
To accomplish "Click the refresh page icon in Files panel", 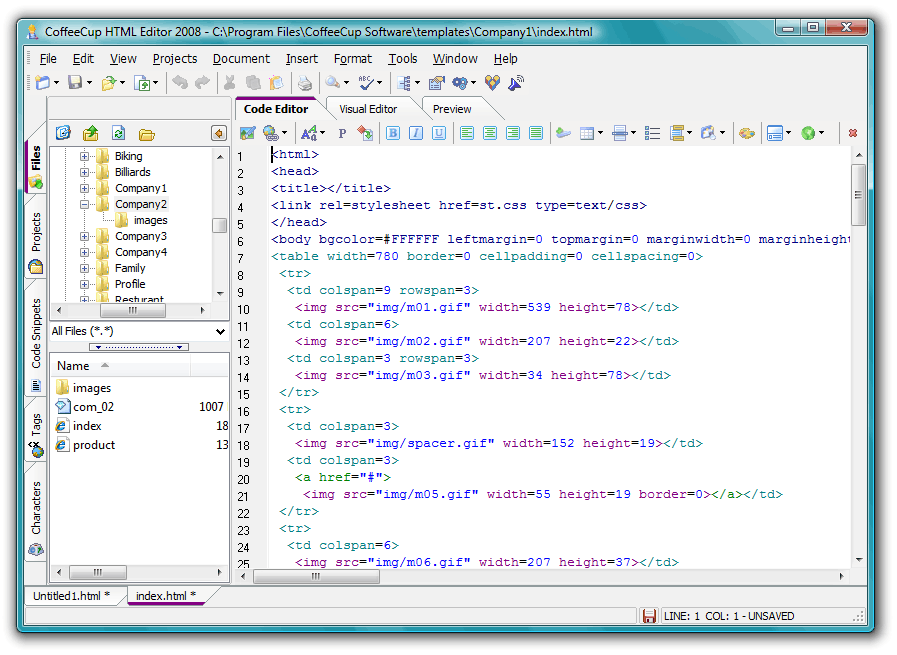I will (118, 134).
